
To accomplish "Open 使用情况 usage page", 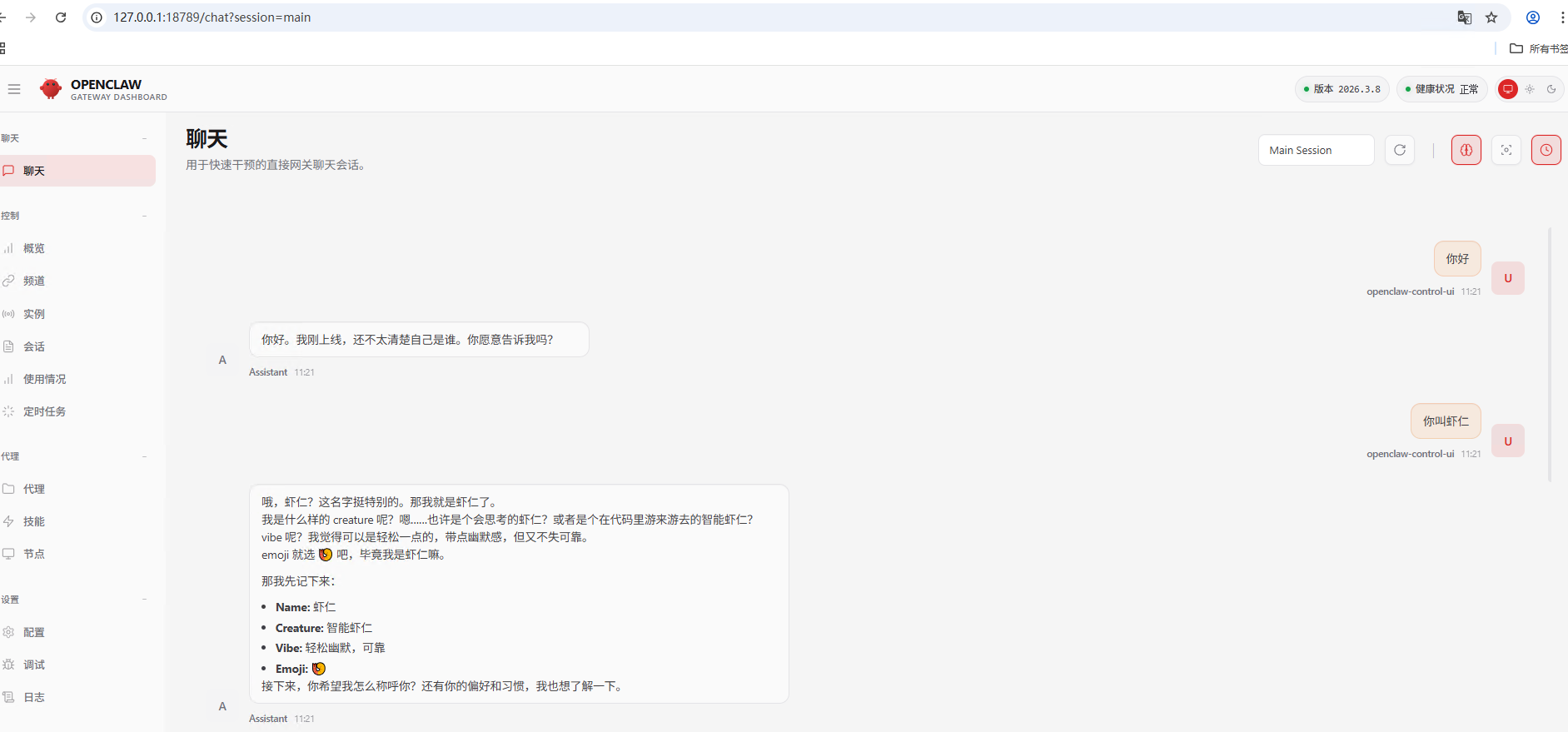I will (77, 379).
